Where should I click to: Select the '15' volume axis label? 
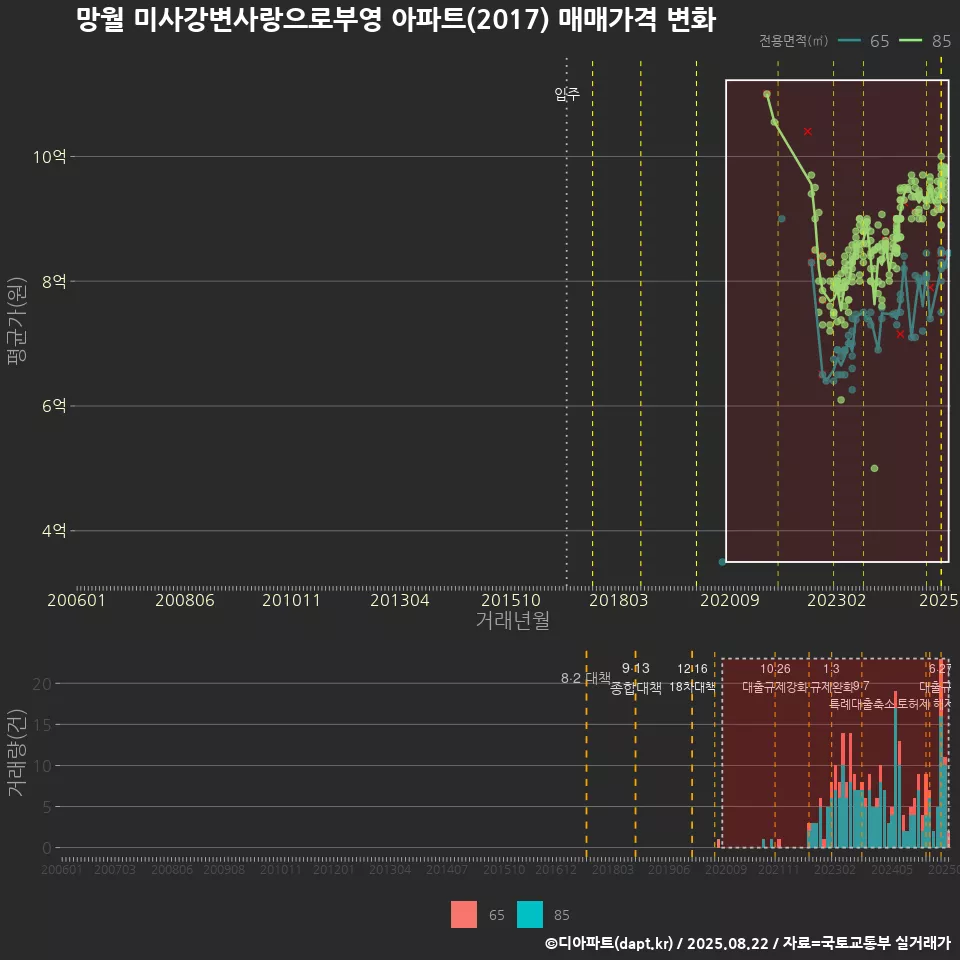[42, 725]
